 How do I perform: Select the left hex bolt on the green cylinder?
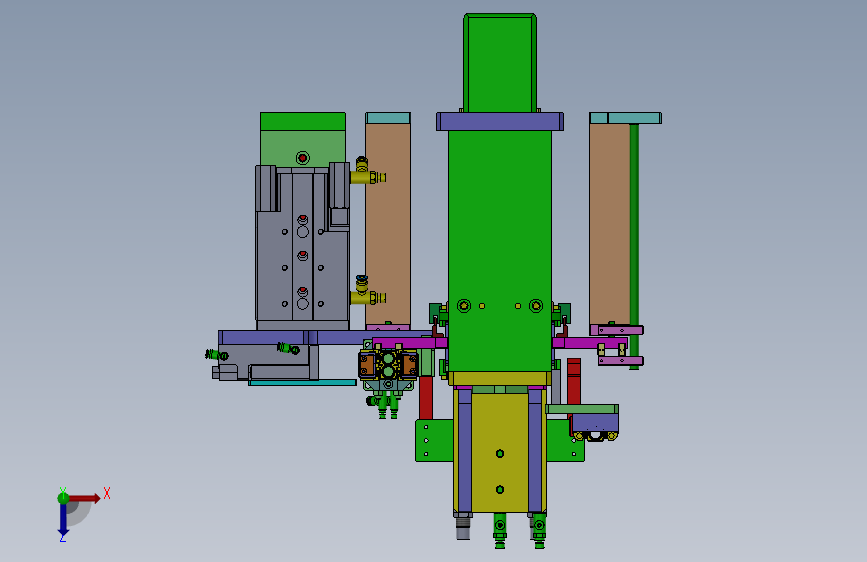pyautogui.click(x=464, y=305)
